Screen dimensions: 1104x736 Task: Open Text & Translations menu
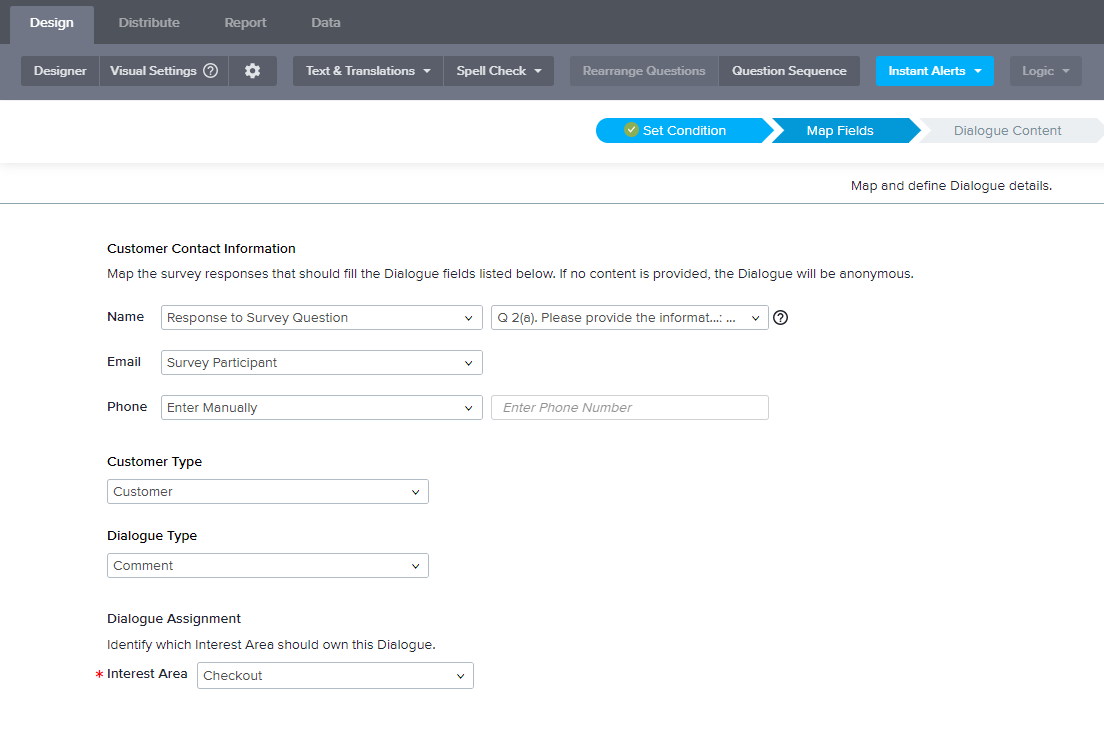(x=368, y=71)
